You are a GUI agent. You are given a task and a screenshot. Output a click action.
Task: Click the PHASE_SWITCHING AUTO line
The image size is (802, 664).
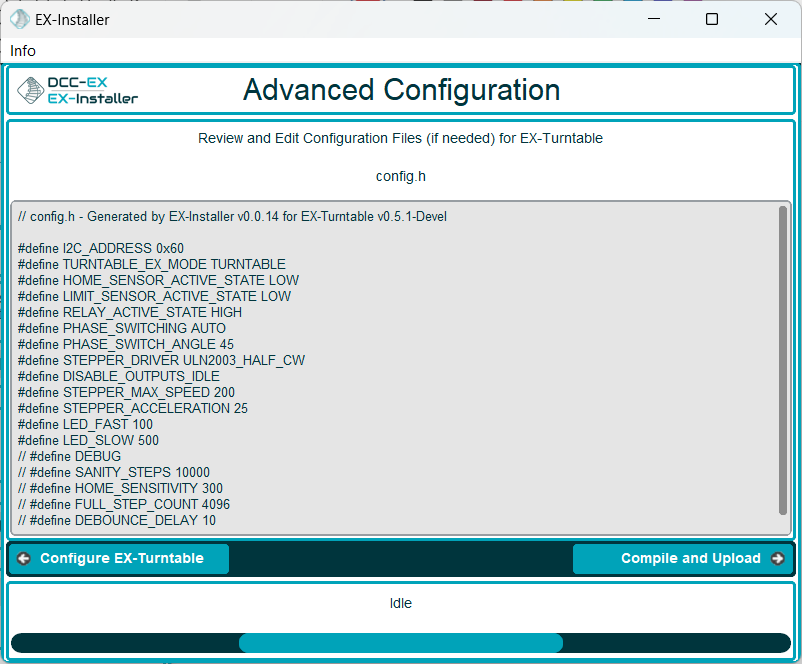121,328
